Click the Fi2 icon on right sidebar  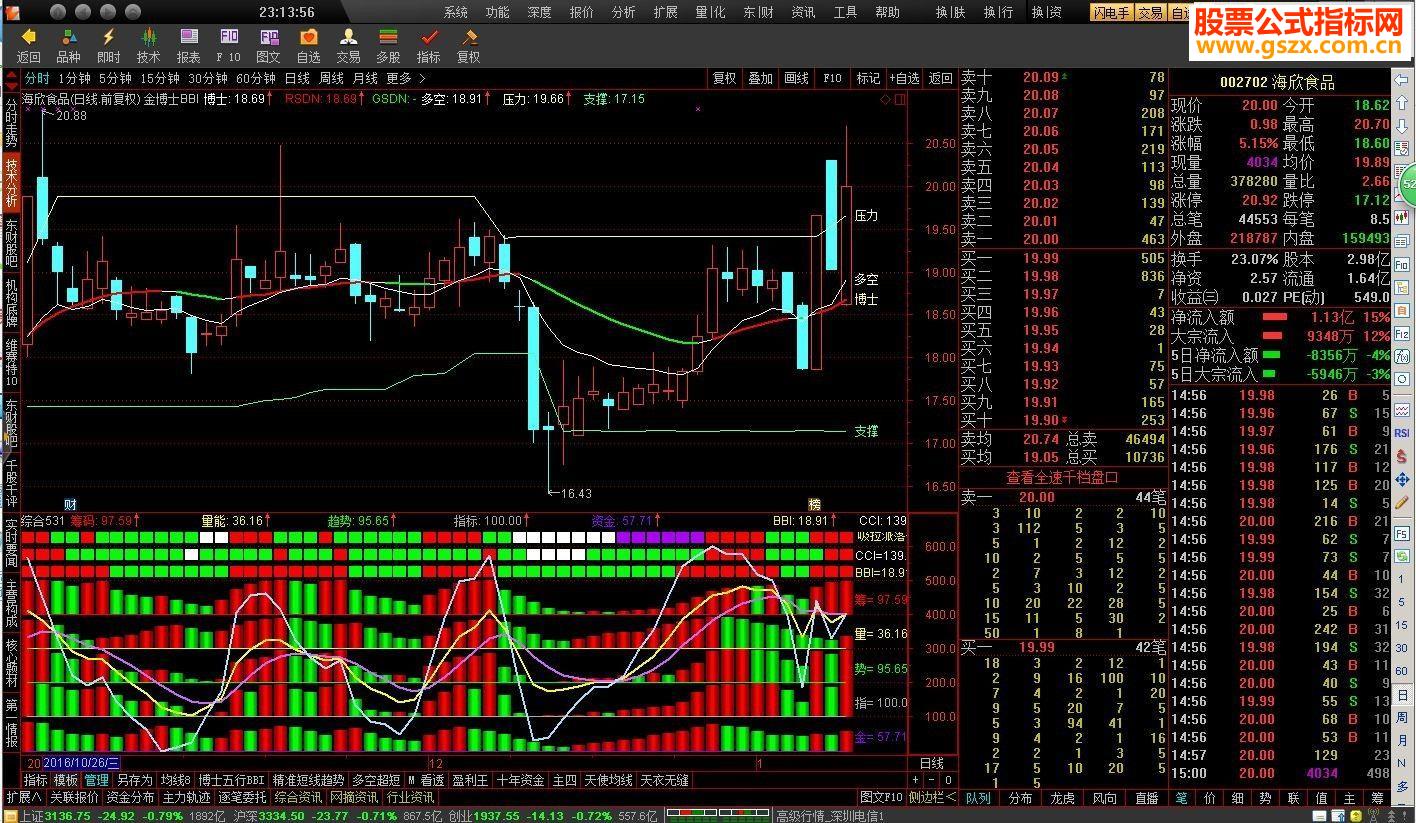tap(1402, 332)
